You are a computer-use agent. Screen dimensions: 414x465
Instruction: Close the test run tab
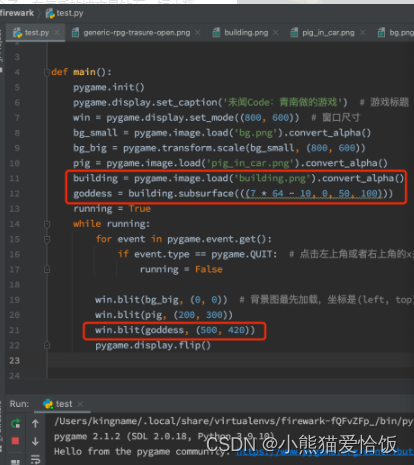80,404
